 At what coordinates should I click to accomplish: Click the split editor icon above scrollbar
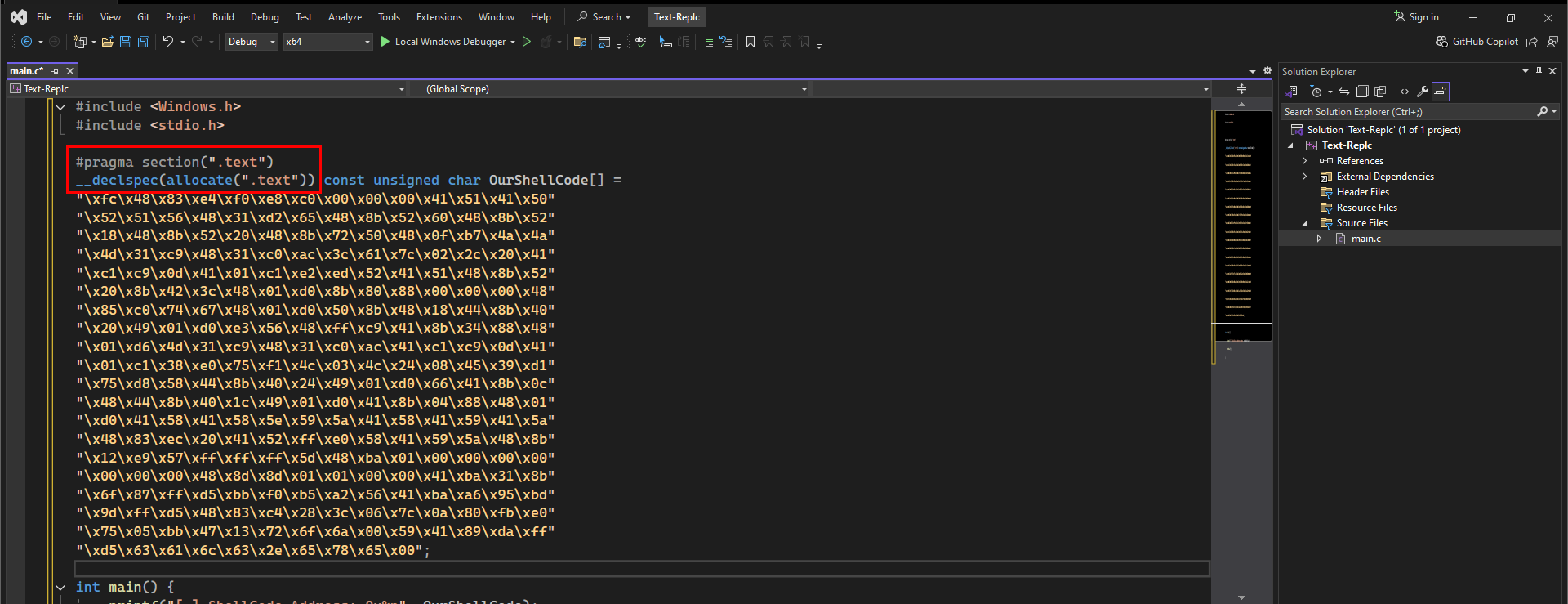1241,89
